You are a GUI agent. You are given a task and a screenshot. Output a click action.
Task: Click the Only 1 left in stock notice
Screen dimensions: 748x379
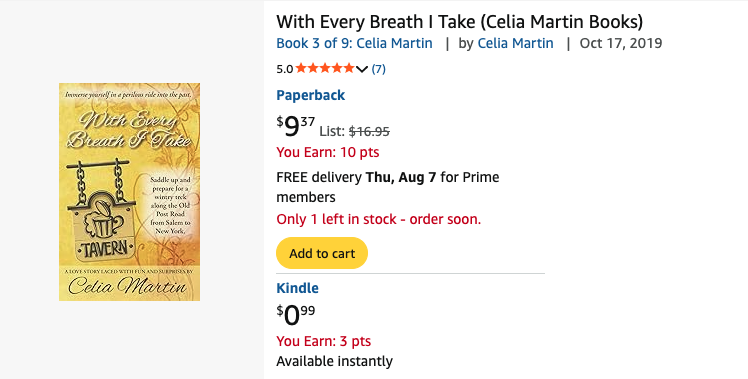(379, 219)
